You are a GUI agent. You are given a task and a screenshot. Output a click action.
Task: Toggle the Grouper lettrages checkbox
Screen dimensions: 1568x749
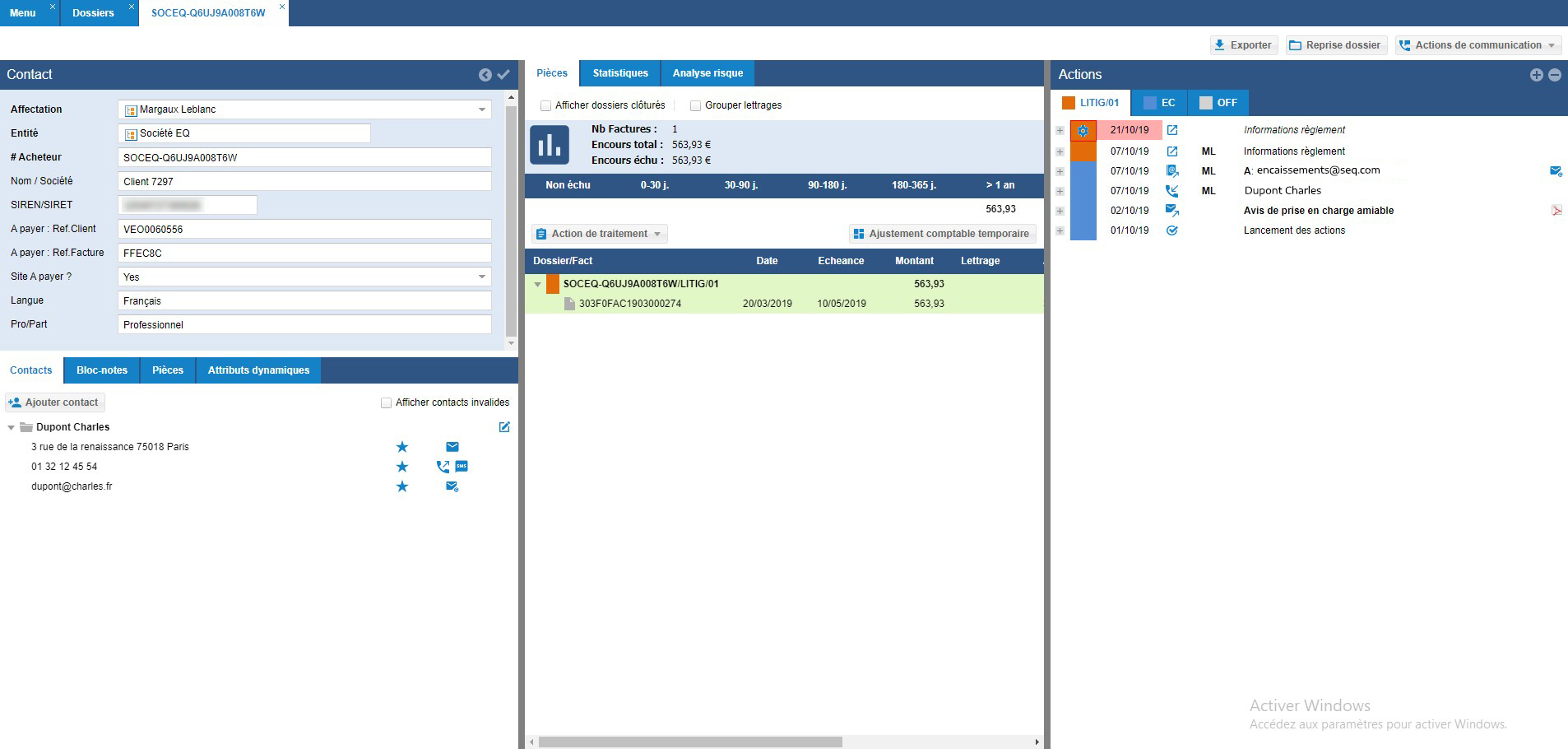point(695,106)
